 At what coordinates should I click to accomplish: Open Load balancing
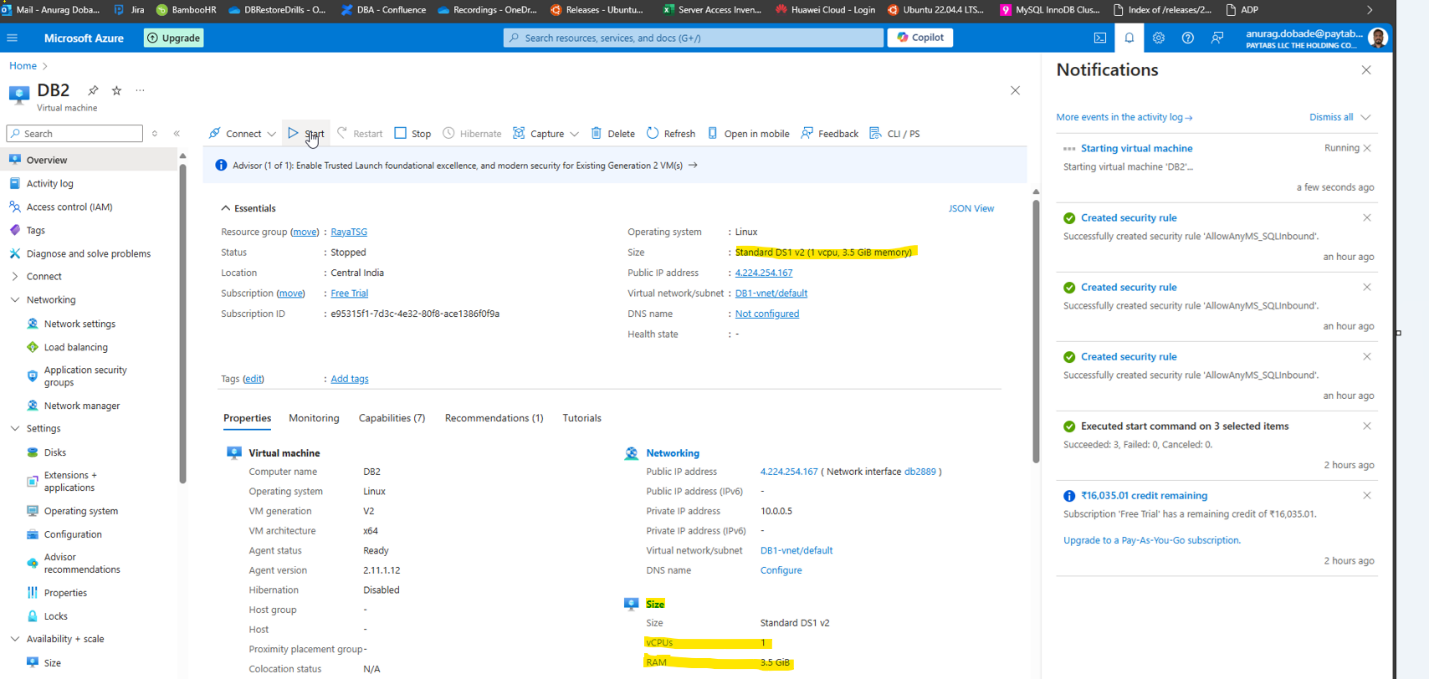point(75,347)
